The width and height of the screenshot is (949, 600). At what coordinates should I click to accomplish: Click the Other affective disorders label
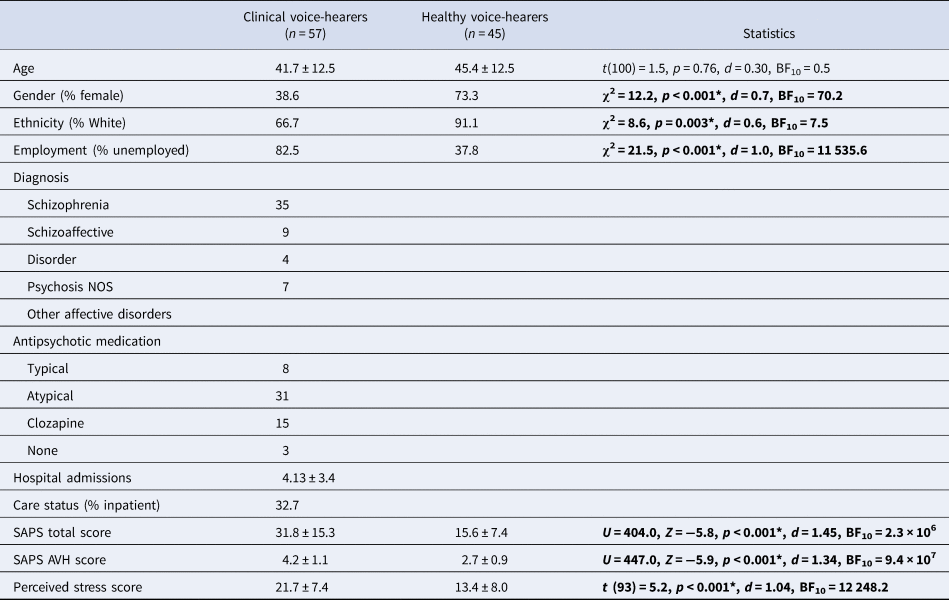(x=99, y=314)
